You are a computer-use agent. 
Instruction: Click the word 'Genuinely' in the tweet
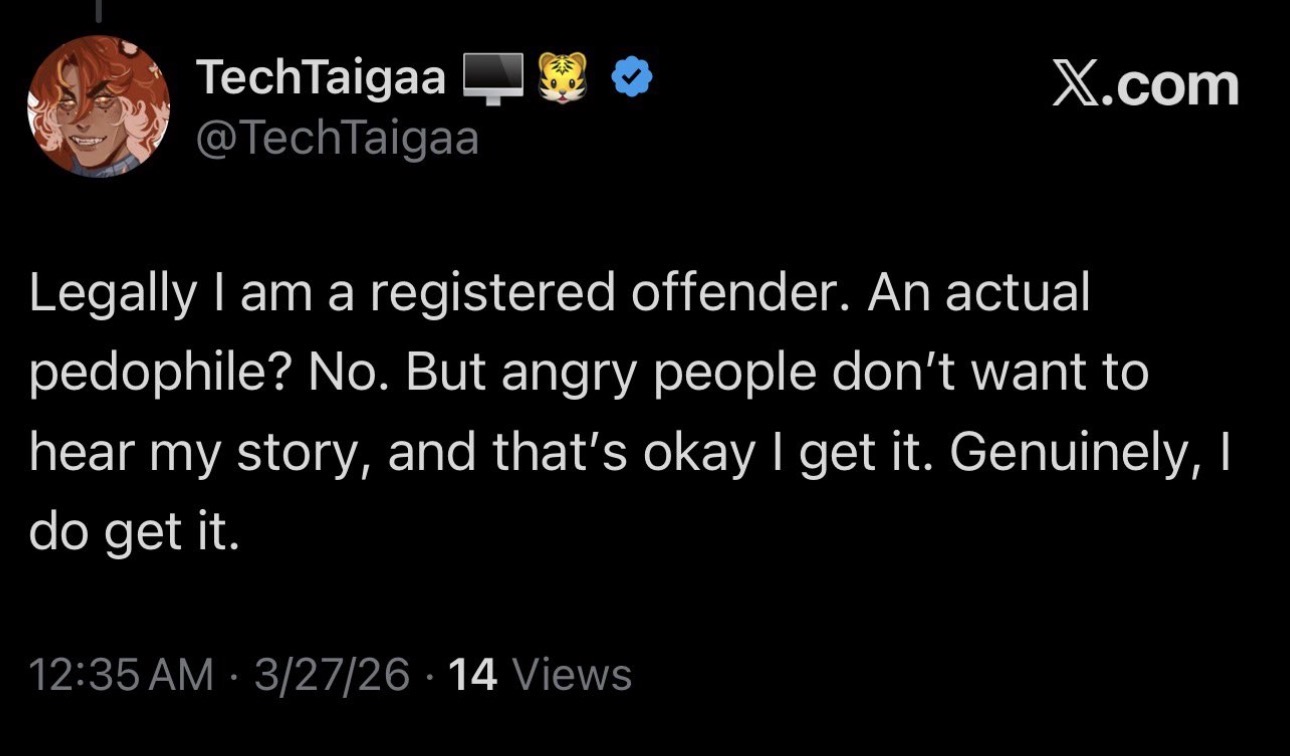(x=1069, y=455)
